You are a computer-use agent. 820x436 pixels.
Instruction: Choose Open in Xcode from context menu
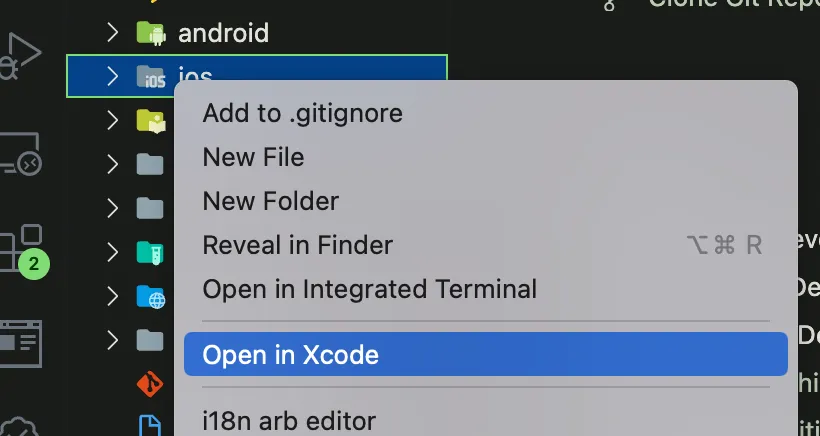click(486, 354)
